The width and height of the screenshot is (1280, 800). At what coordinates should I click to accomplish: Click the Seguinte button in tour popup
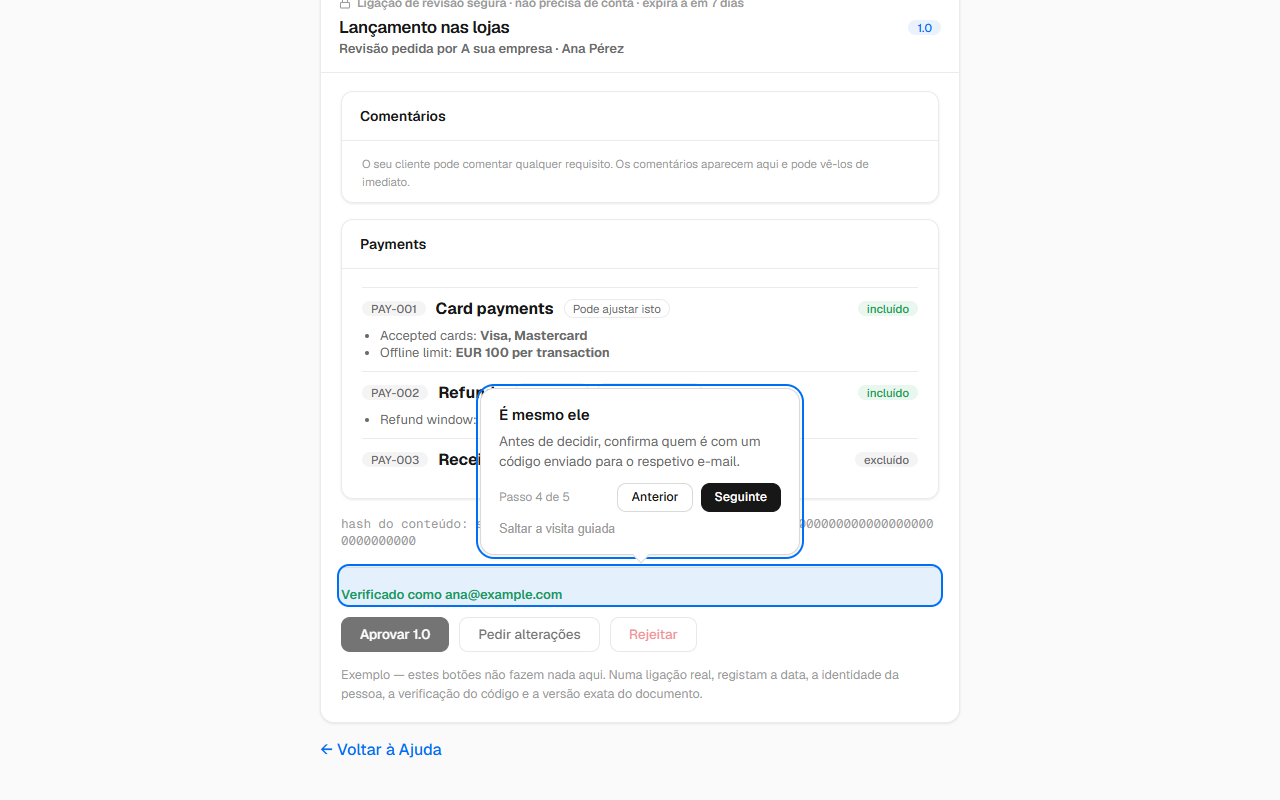coord(741,497)
